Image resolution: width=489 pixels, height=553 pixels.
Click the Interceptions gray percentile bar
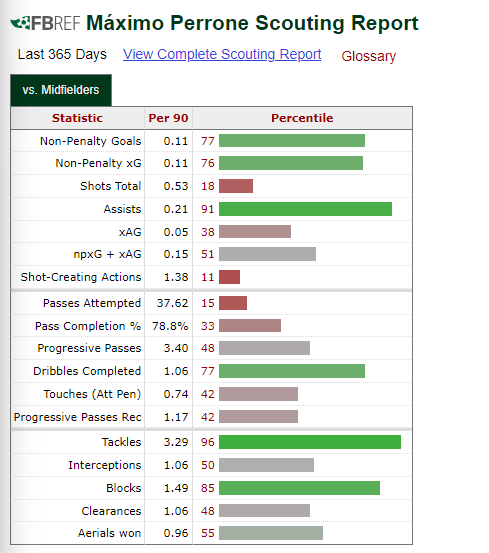(266, 465)
